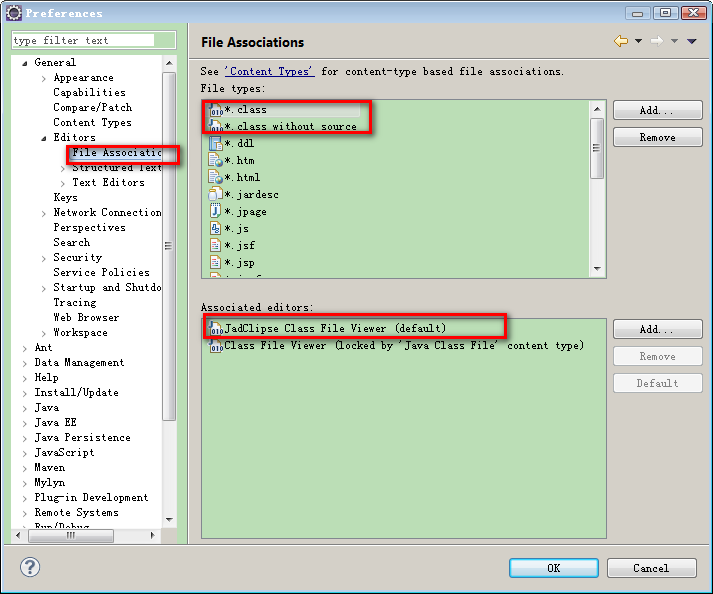
Task: Click the *.html file icon
Action: 216,177
